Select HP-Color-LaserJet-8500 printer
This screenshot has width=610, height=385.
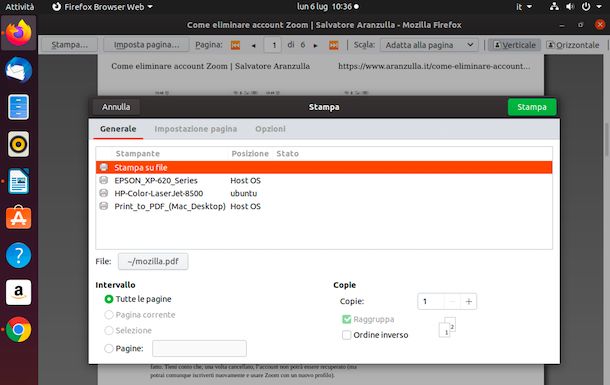324,193
